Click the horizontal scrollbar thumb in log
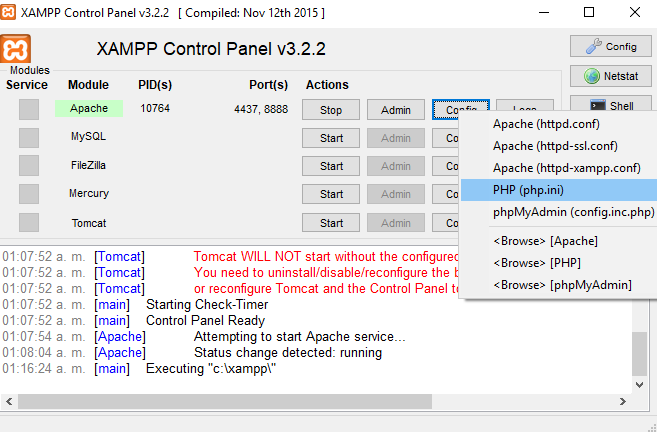The image size is (657, 432). tap(225, 401)
